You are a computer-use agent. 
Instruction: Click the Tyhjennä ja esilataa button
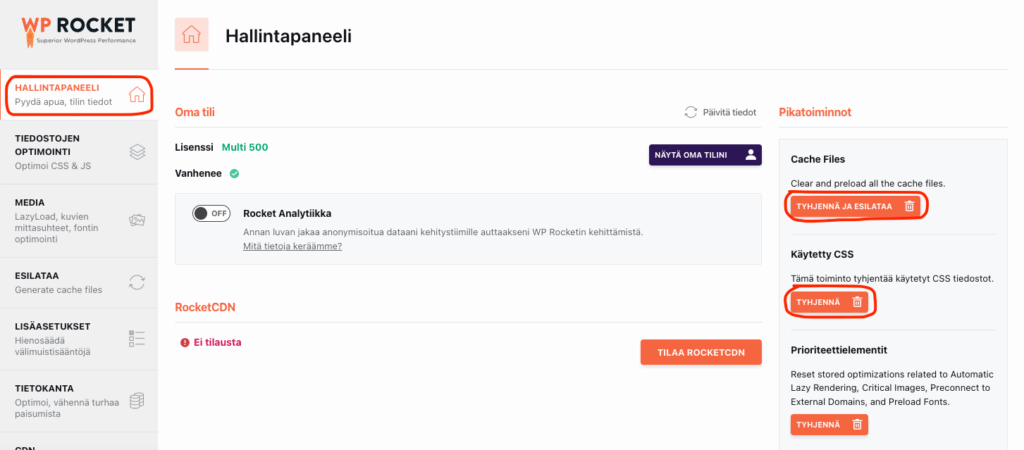click(856, 206)
